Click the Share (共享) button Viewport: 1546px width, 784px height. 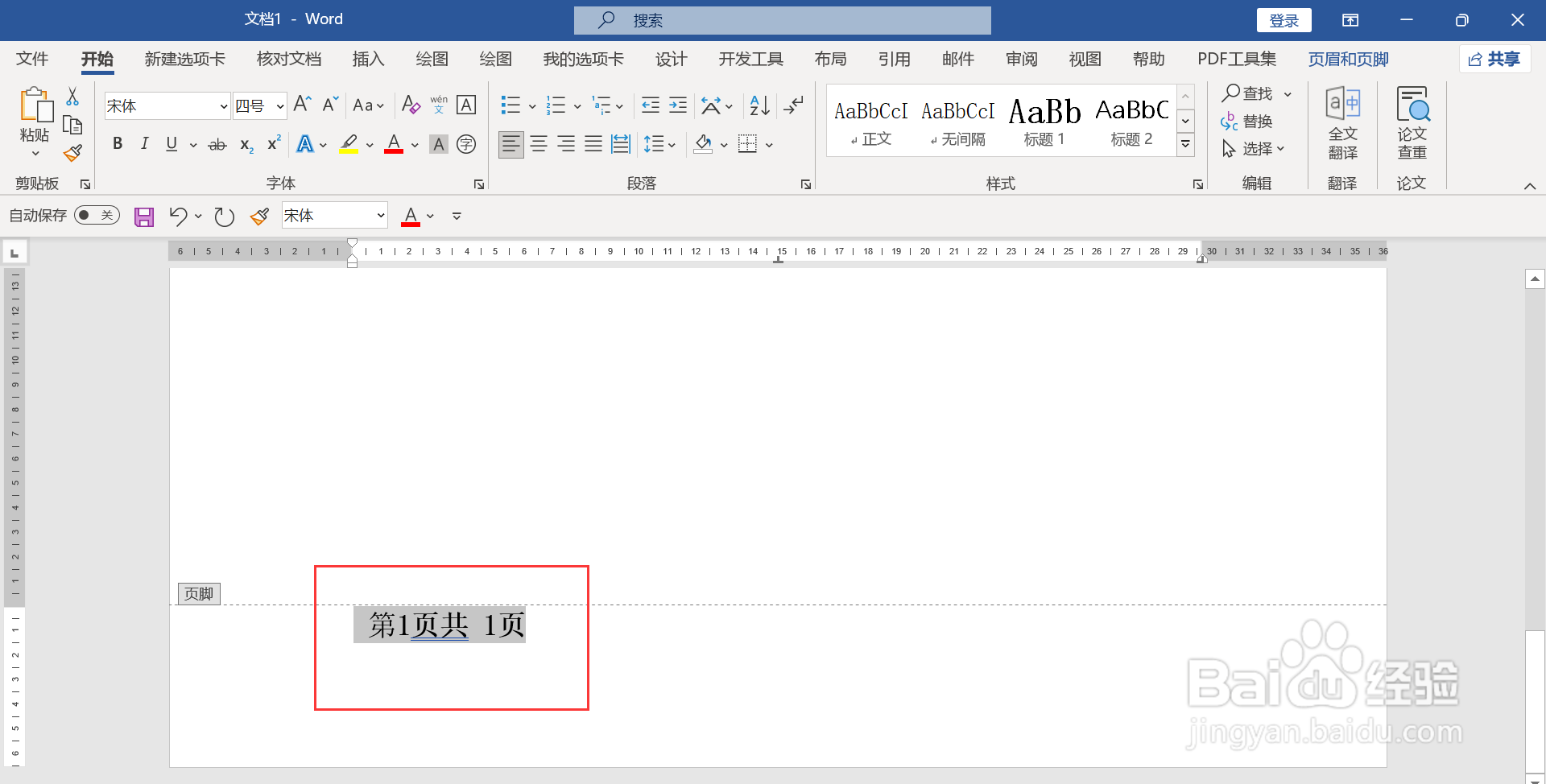pyautogui.click(x=1495, y=59)
